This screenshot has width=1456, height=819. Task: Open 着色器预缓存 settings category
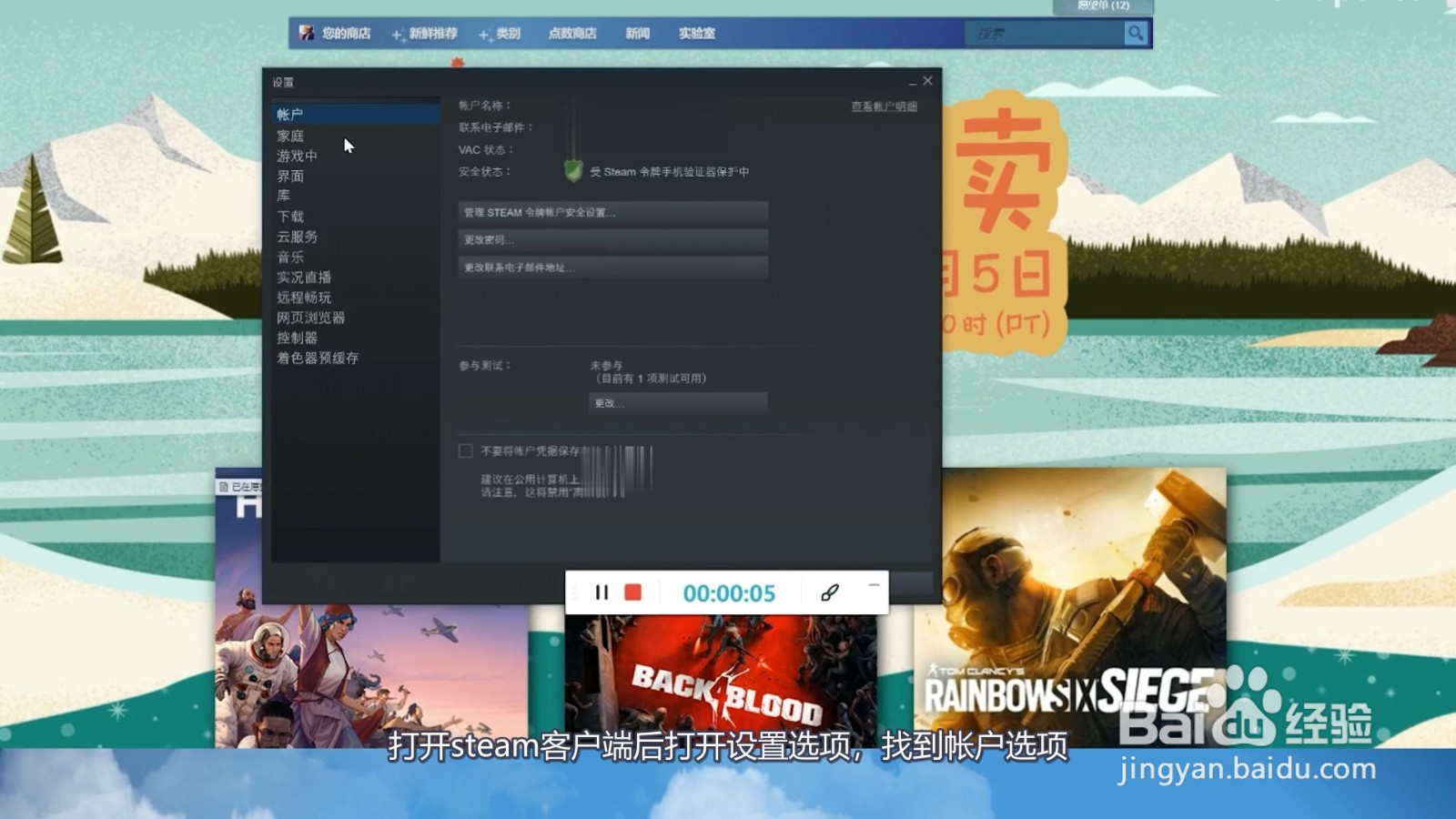[x=318, y=358]
